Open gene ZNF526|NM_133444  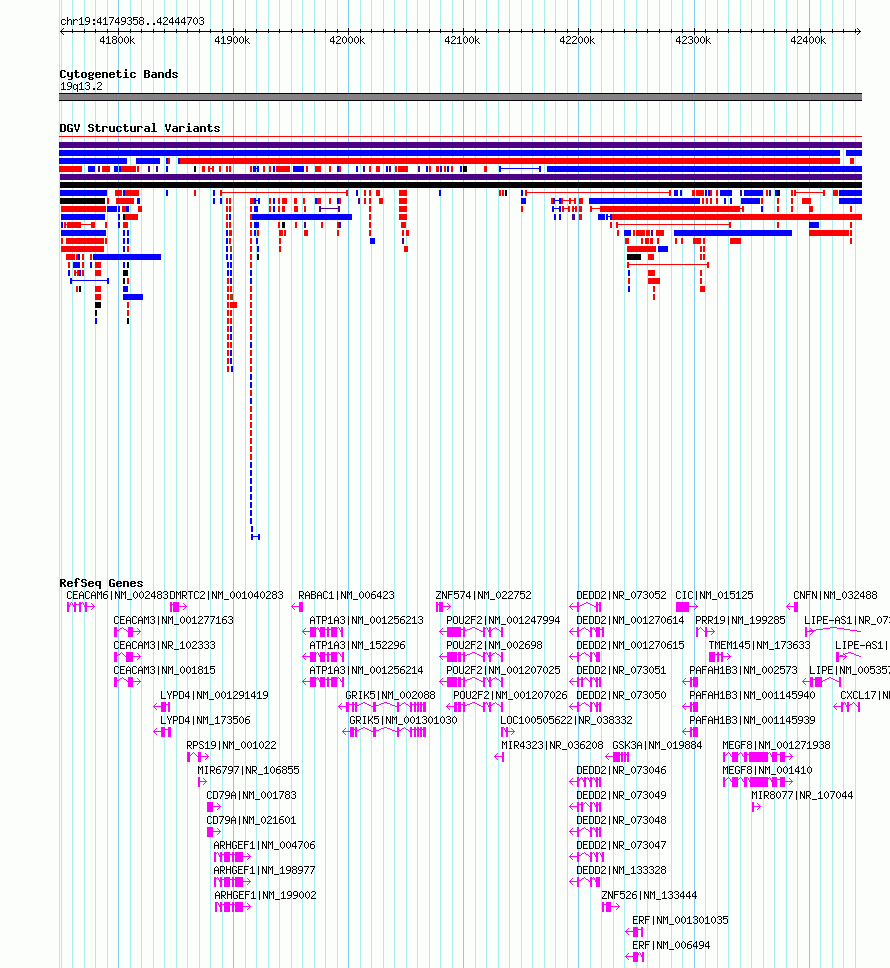point(649,895)
